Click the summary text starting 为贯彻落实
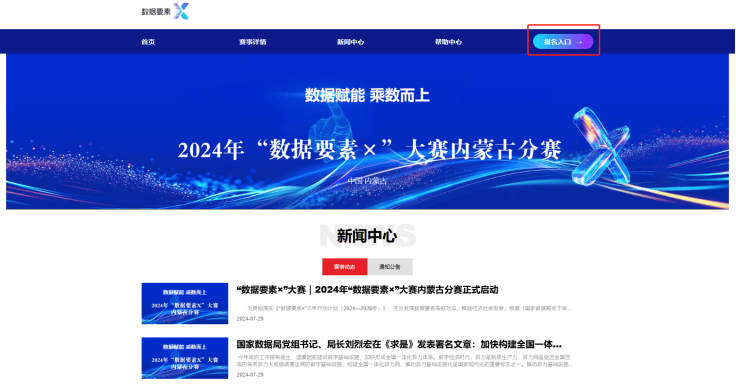Viewport: 736px width, 385px height. [409, 308]
